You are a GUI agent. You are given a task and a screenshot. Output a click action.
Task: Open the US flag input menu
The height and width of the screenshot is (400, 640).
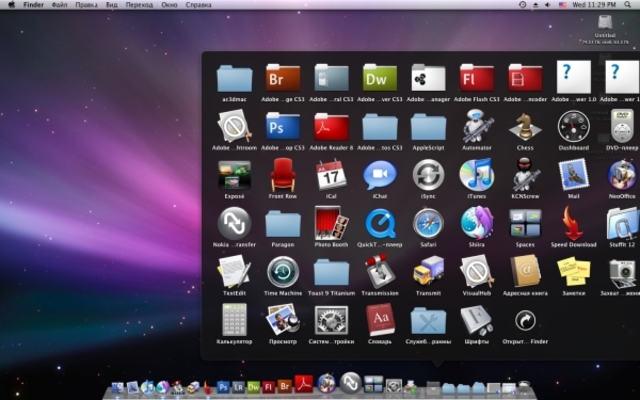pos(562,5)
